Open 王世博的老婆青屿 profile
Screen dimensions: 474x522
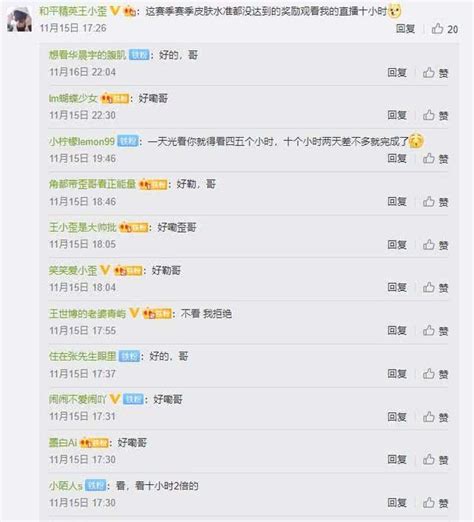(87, 314)
